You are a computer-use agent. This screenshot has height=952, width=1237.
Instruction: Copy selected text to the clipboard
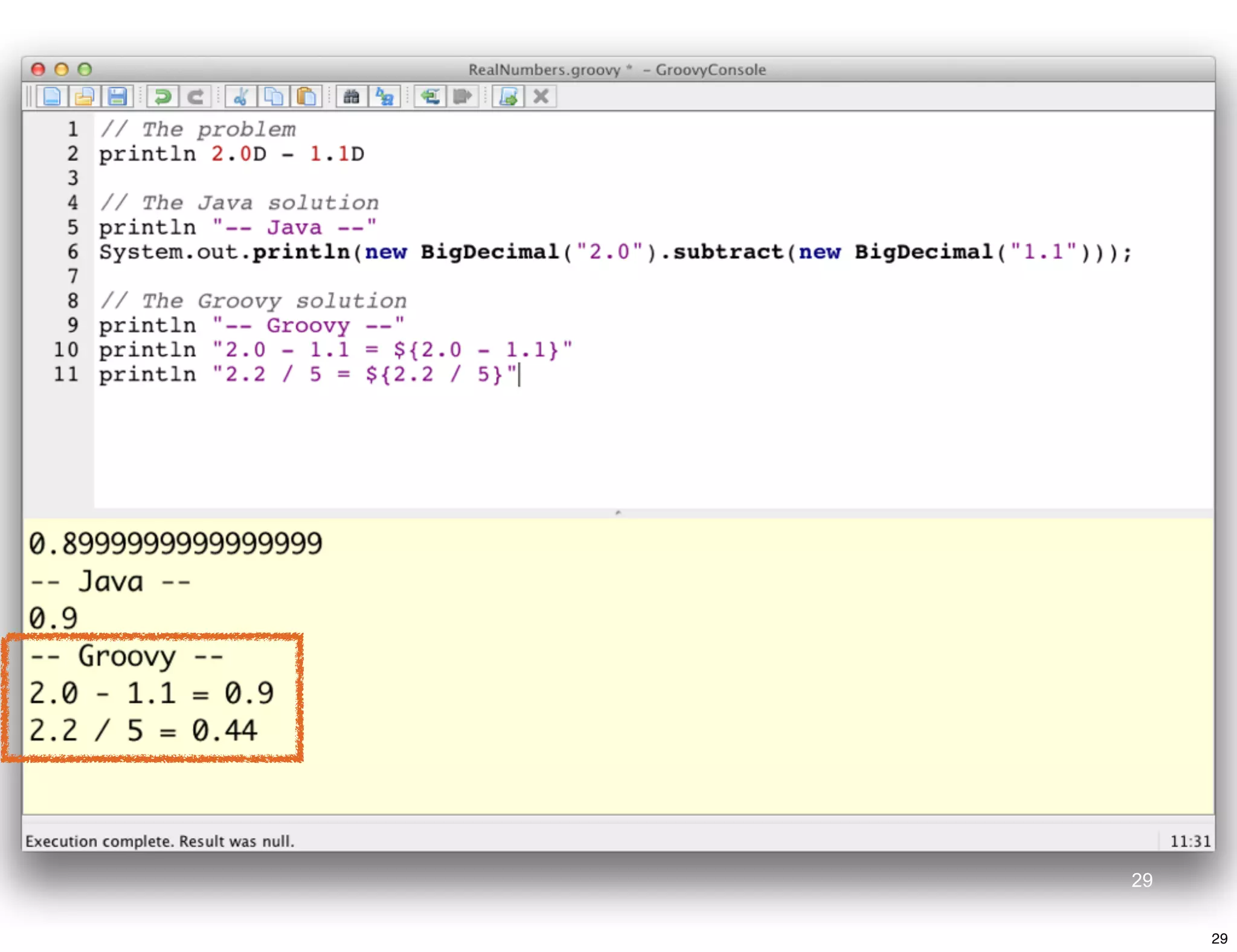(x=274, y=97)
